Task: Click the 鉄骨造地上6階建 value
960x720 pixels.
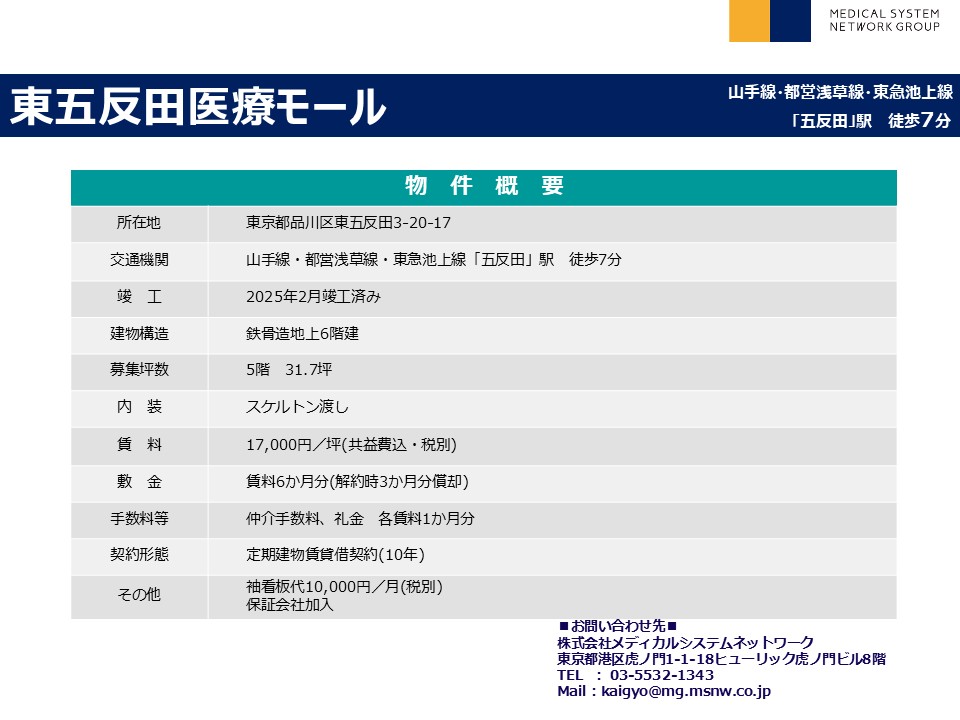Action: coord(302,333)
